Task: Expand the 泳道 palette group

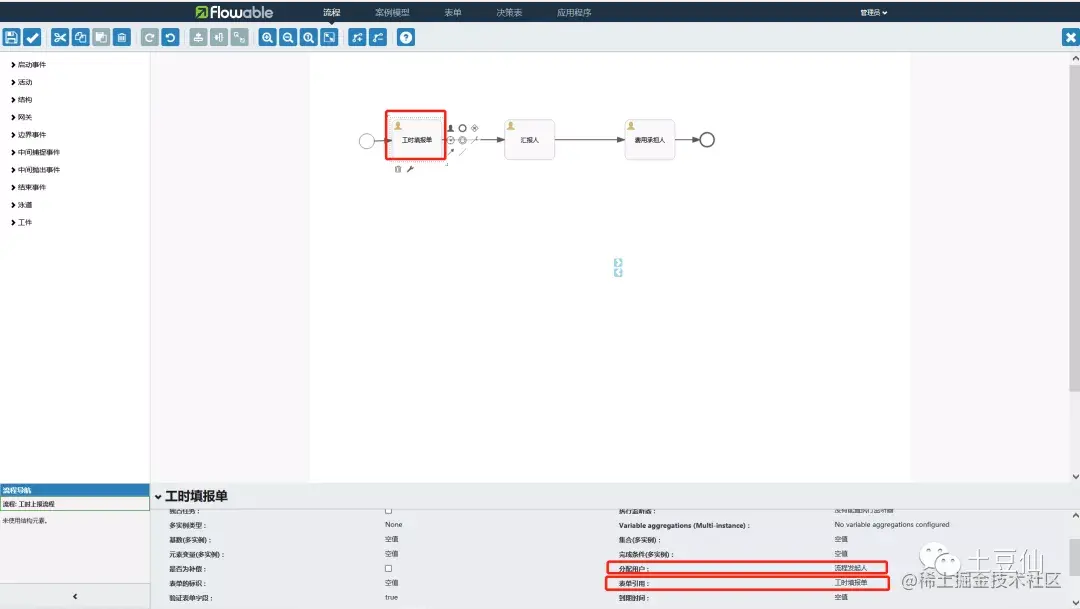Action: 21,205
